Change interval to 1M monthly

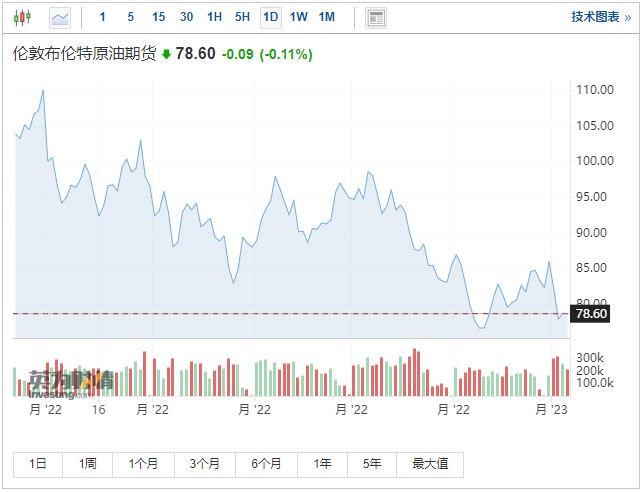(x=327, y=17)
